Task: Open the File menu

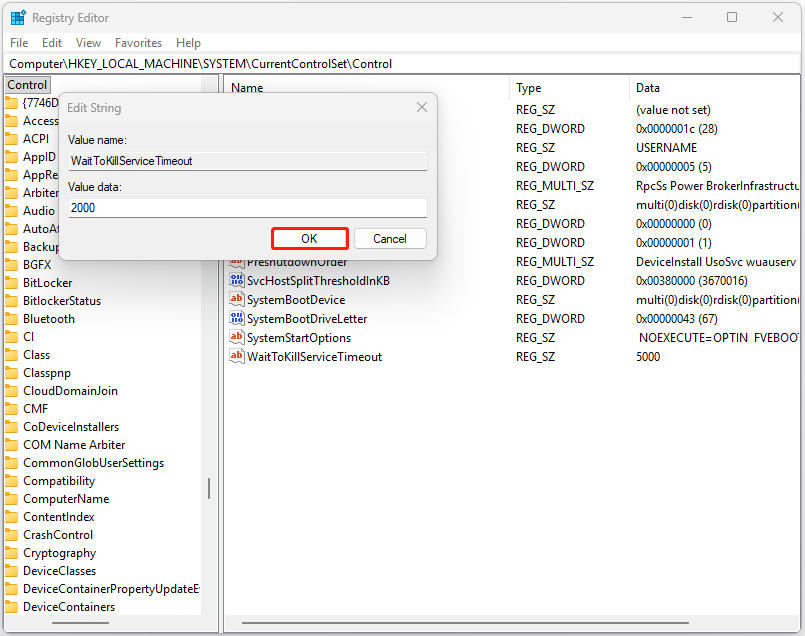Action: (x=19, y=43)
